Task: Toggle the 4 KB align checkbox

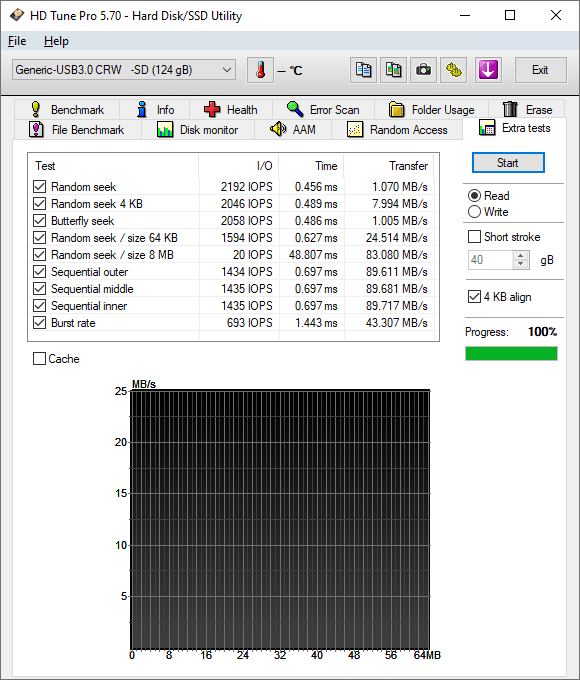Action: [x=474, y=297]
